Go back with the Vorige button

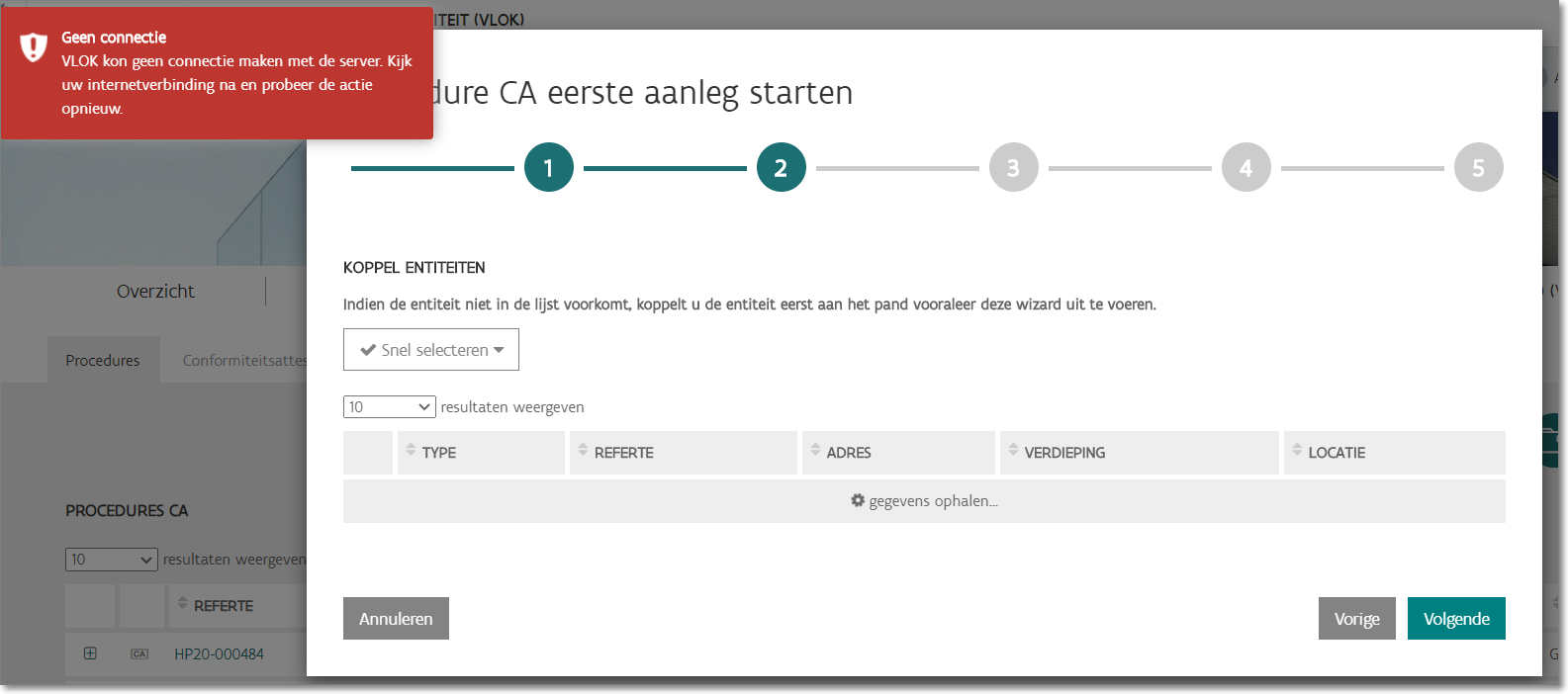[1356, 619]
